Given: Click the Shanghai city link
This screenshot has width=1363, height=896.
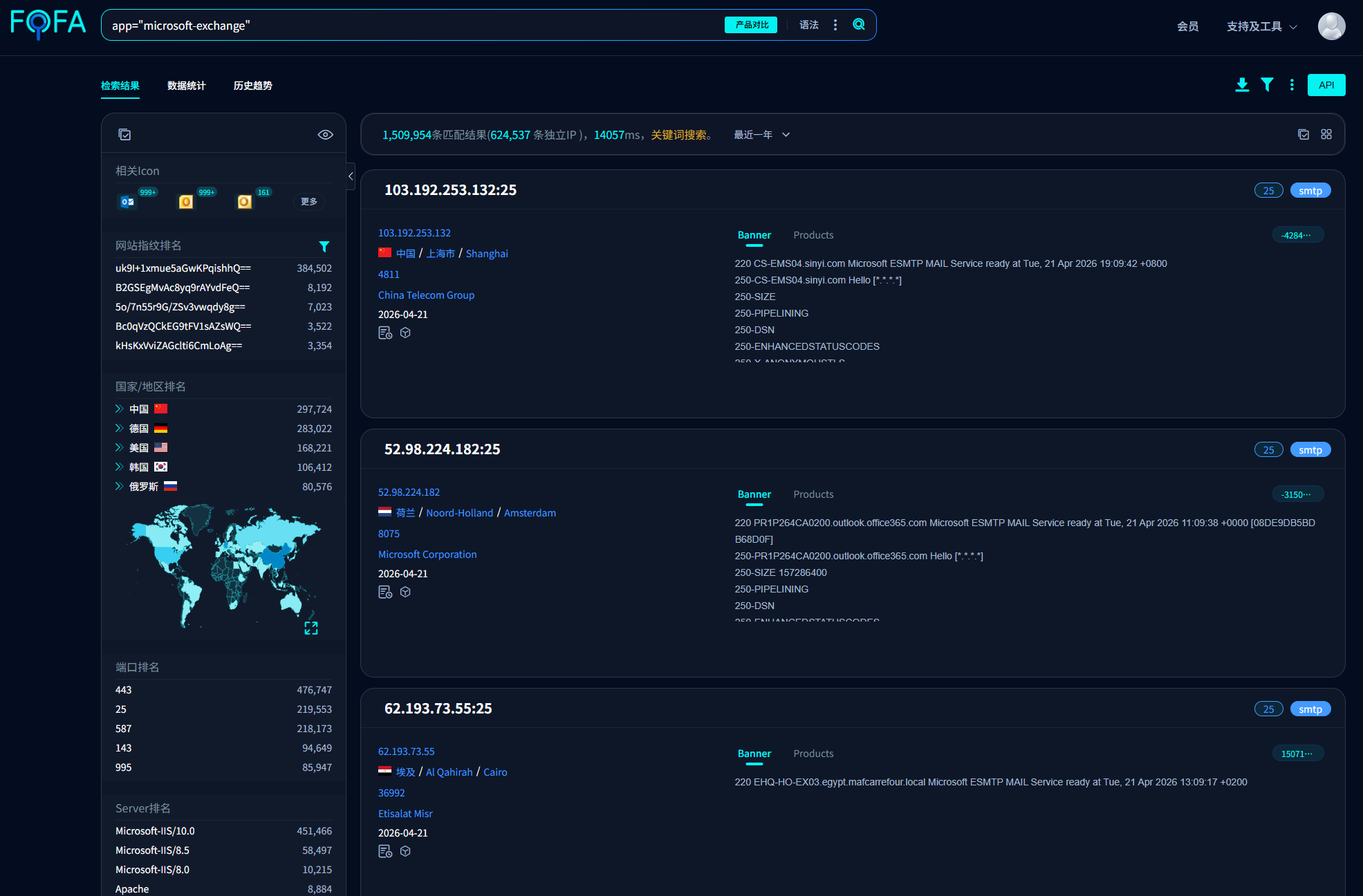Looking at the screenshot, I should tap(487, 254).
